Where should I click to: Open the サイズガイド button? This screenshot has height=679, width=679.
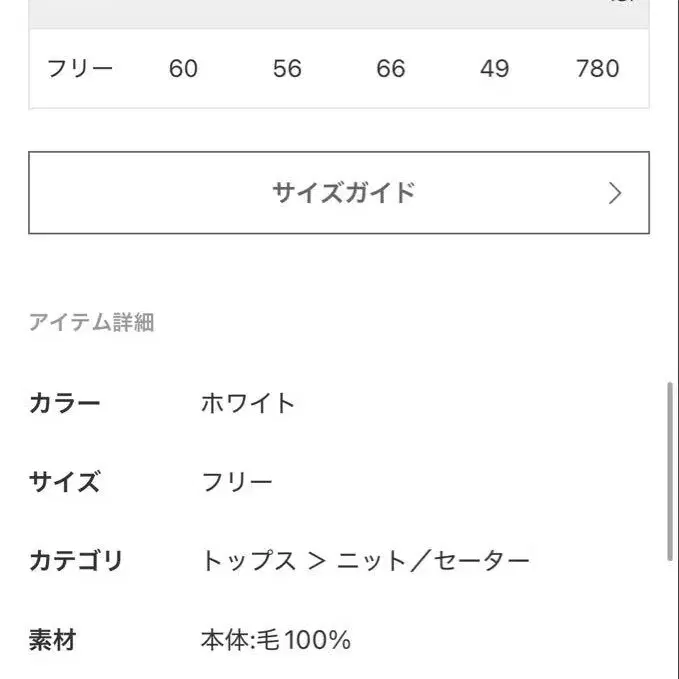[x=338, y=193]
